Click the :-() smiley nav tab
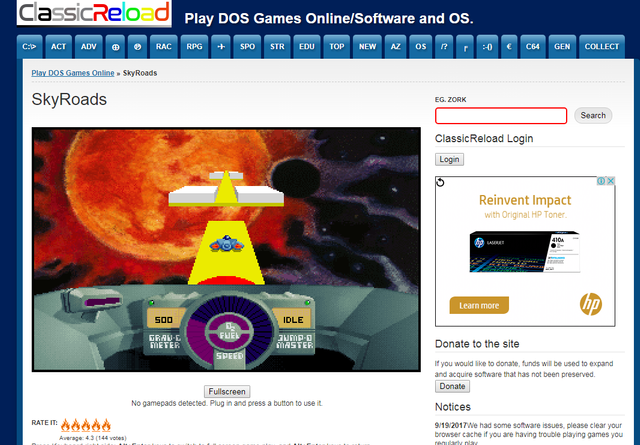 487,47
